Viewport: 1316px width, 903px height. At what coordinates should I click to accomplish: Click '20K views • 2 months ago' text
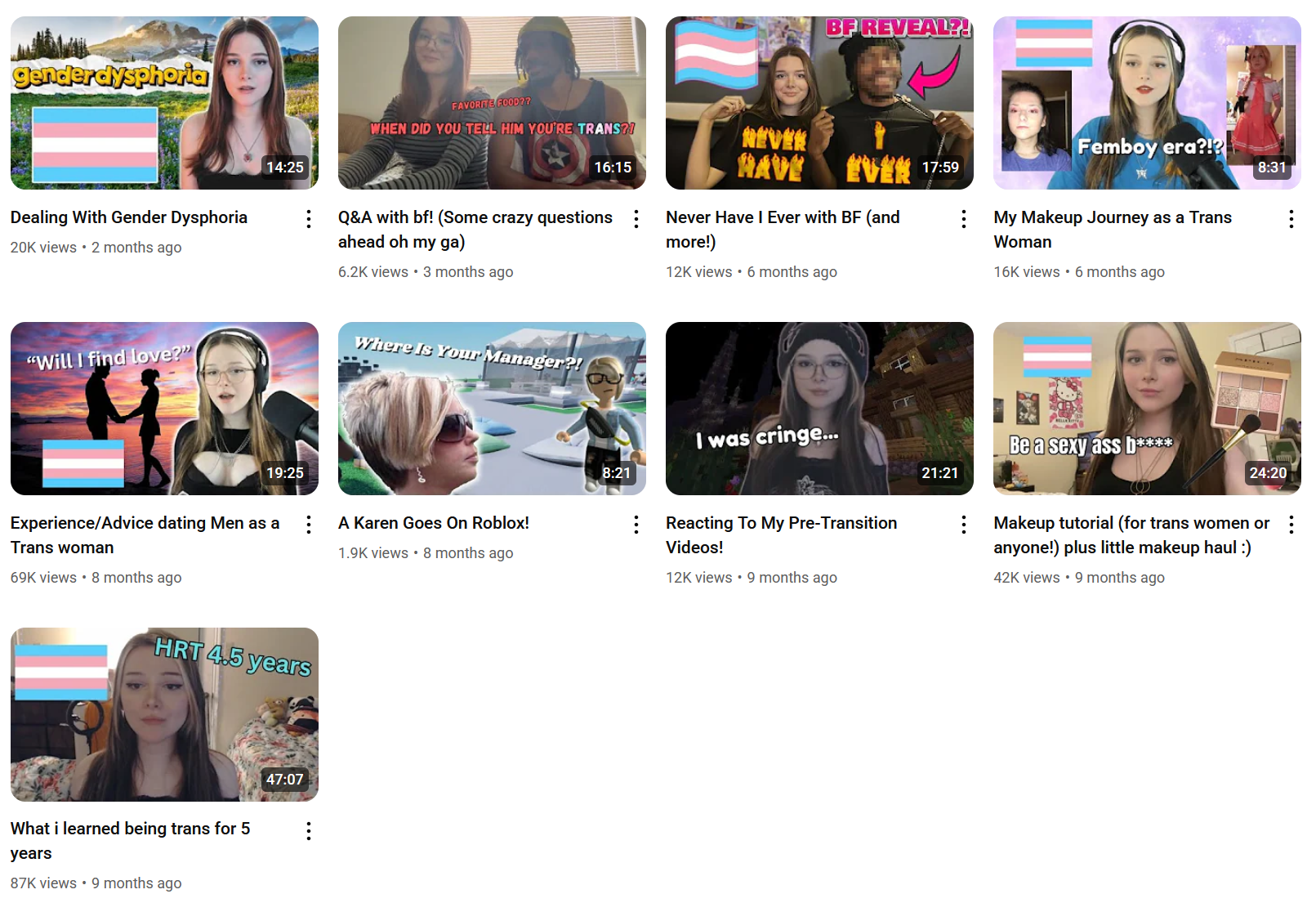pyautogui.click(x=96, y=248)
